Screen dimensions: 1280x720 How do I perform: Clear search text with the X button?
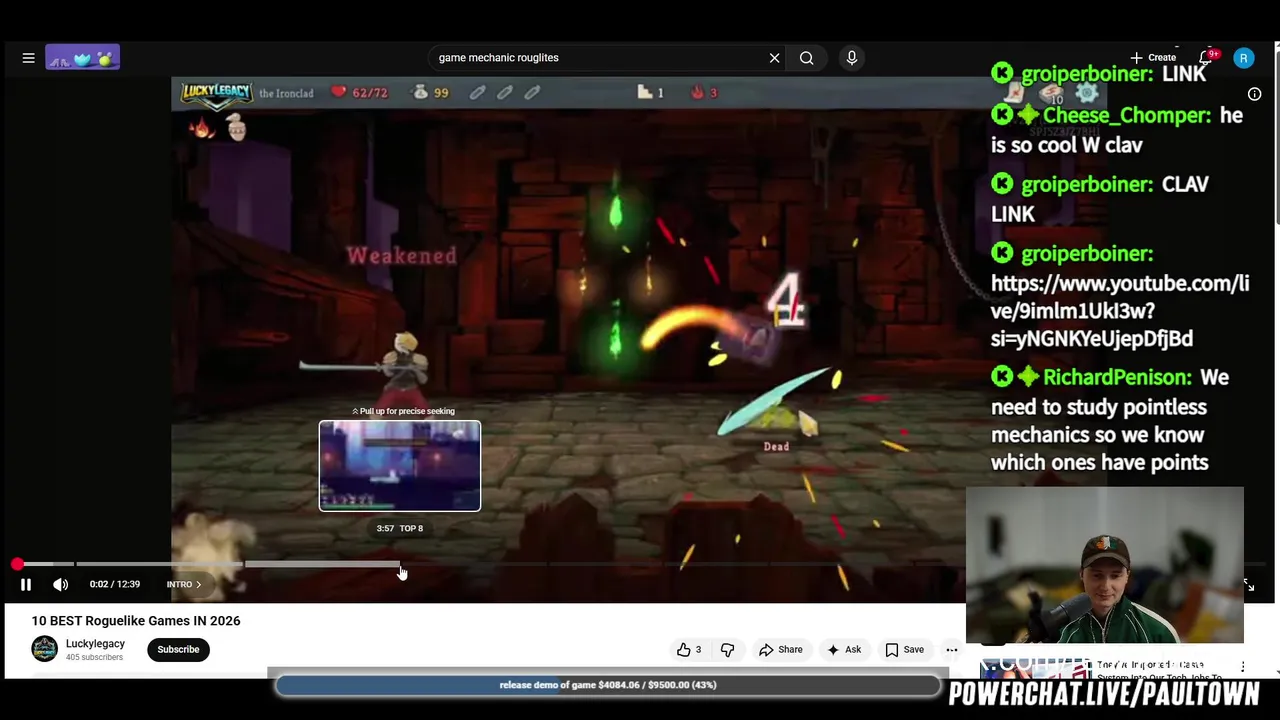click(774, 58)
